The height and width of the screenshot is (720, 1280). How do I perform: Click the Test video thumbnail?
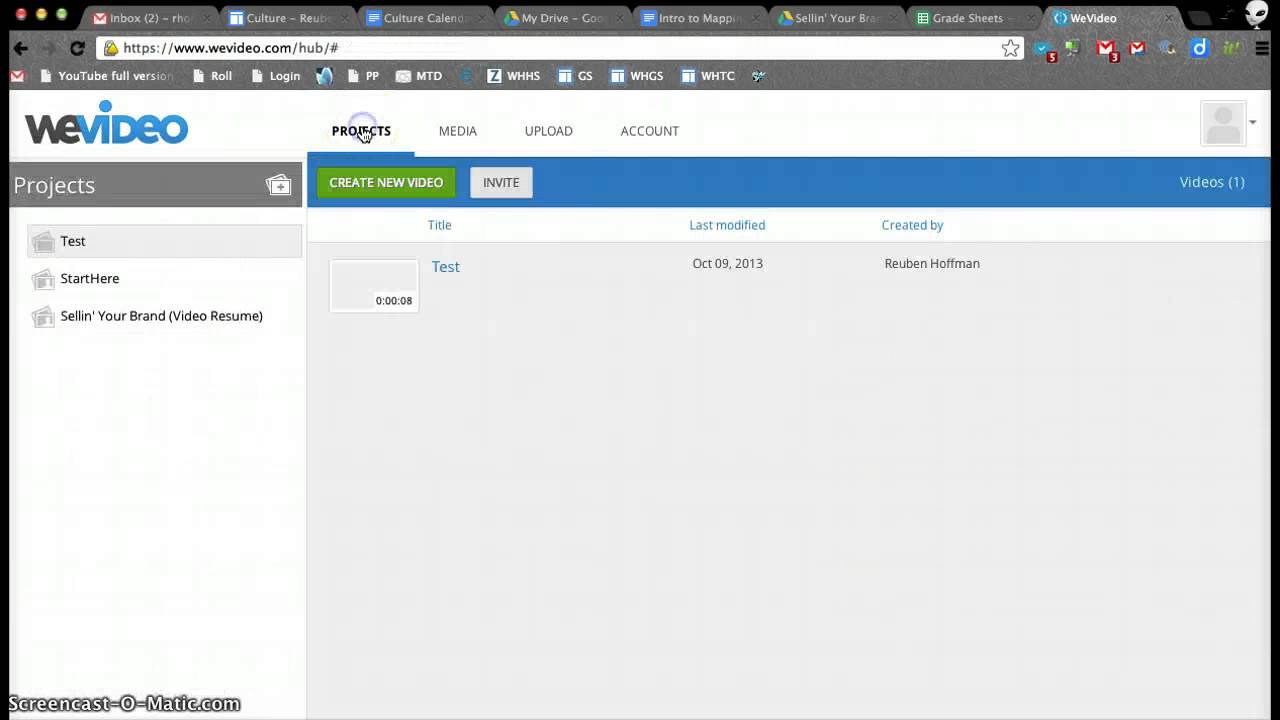(x=374, y=285)
